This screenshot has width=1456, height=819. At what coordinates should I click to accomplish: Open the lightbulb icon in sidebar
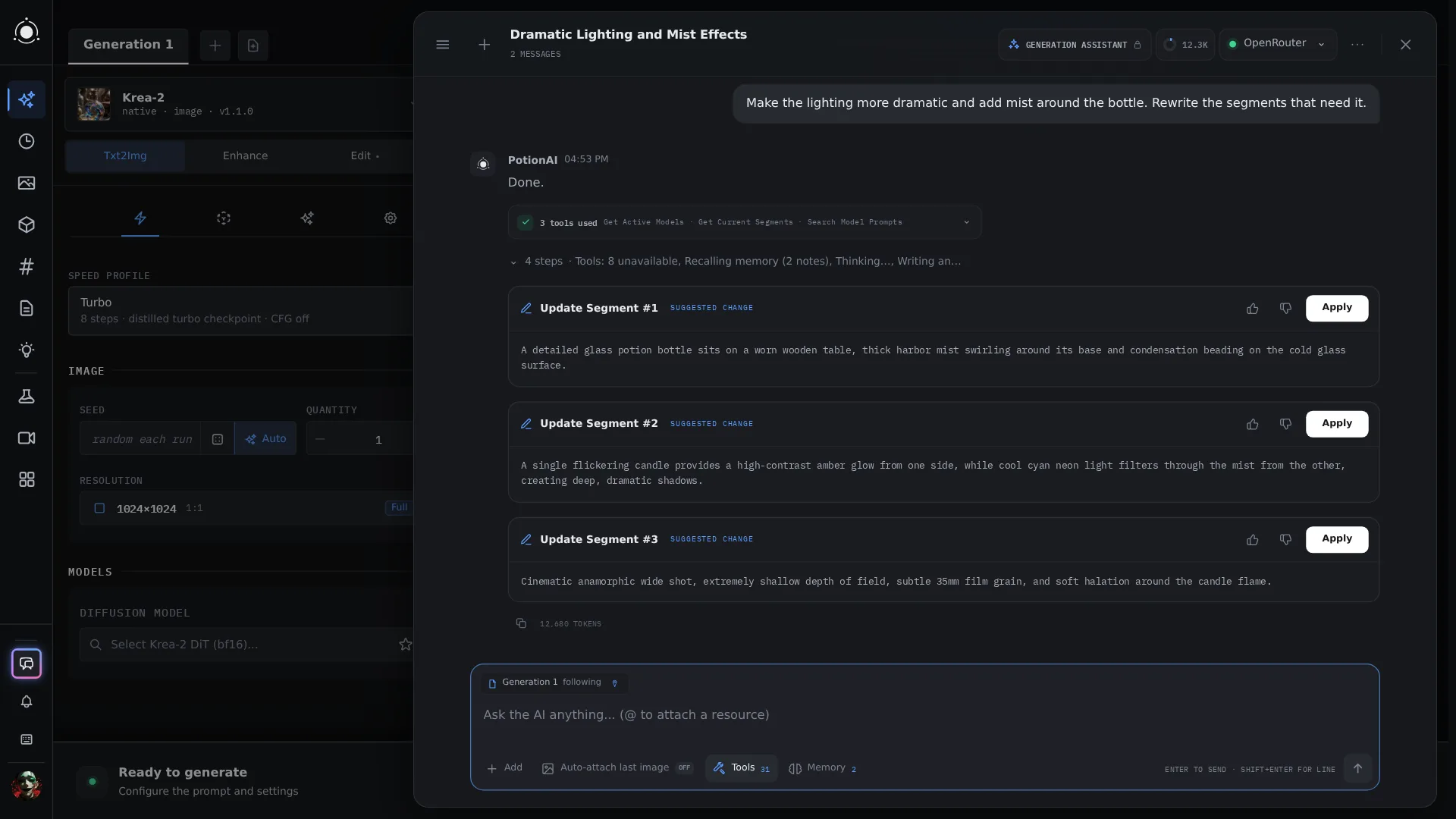27,350
